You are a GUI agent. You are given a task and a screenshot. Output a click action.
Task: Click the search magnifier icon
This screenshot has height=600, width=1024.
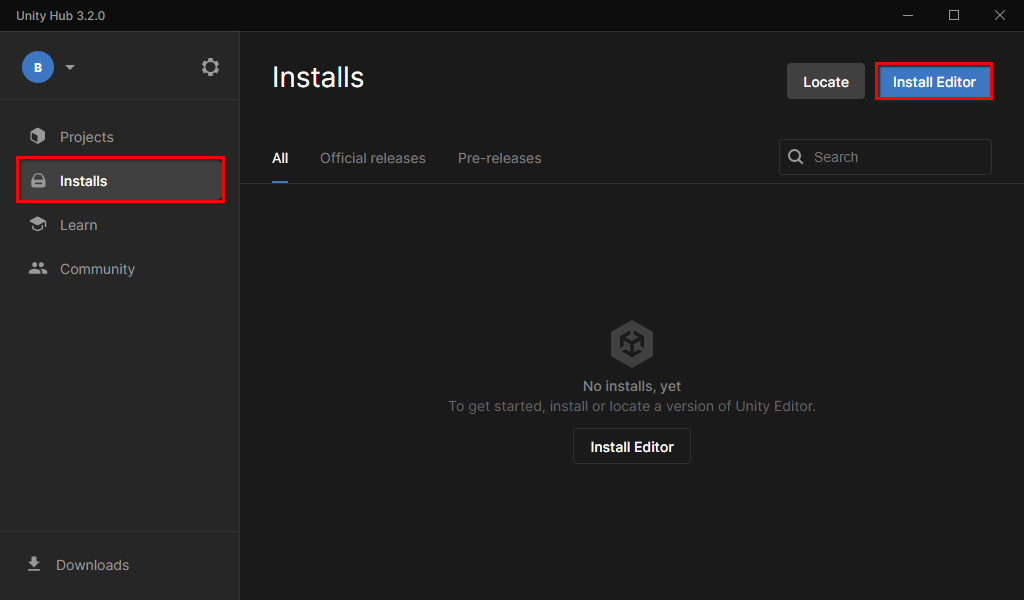point(795,157)
